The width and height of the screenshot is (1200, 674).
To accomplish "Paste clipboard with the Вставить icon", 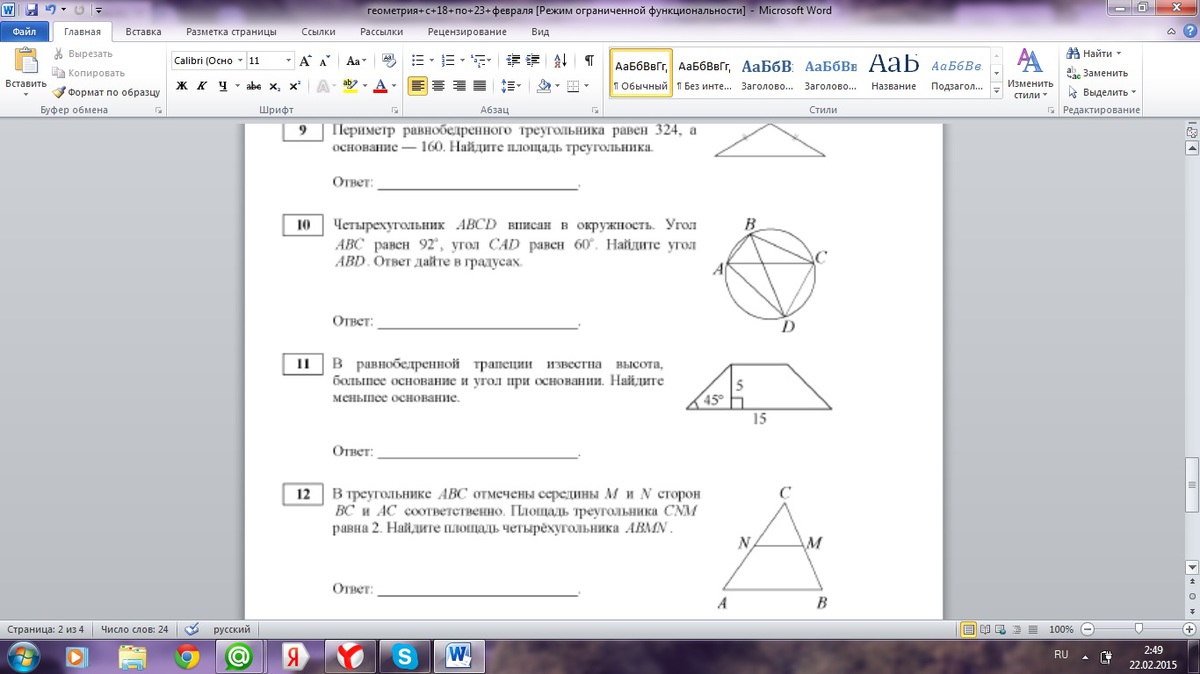I will (25, 61).
